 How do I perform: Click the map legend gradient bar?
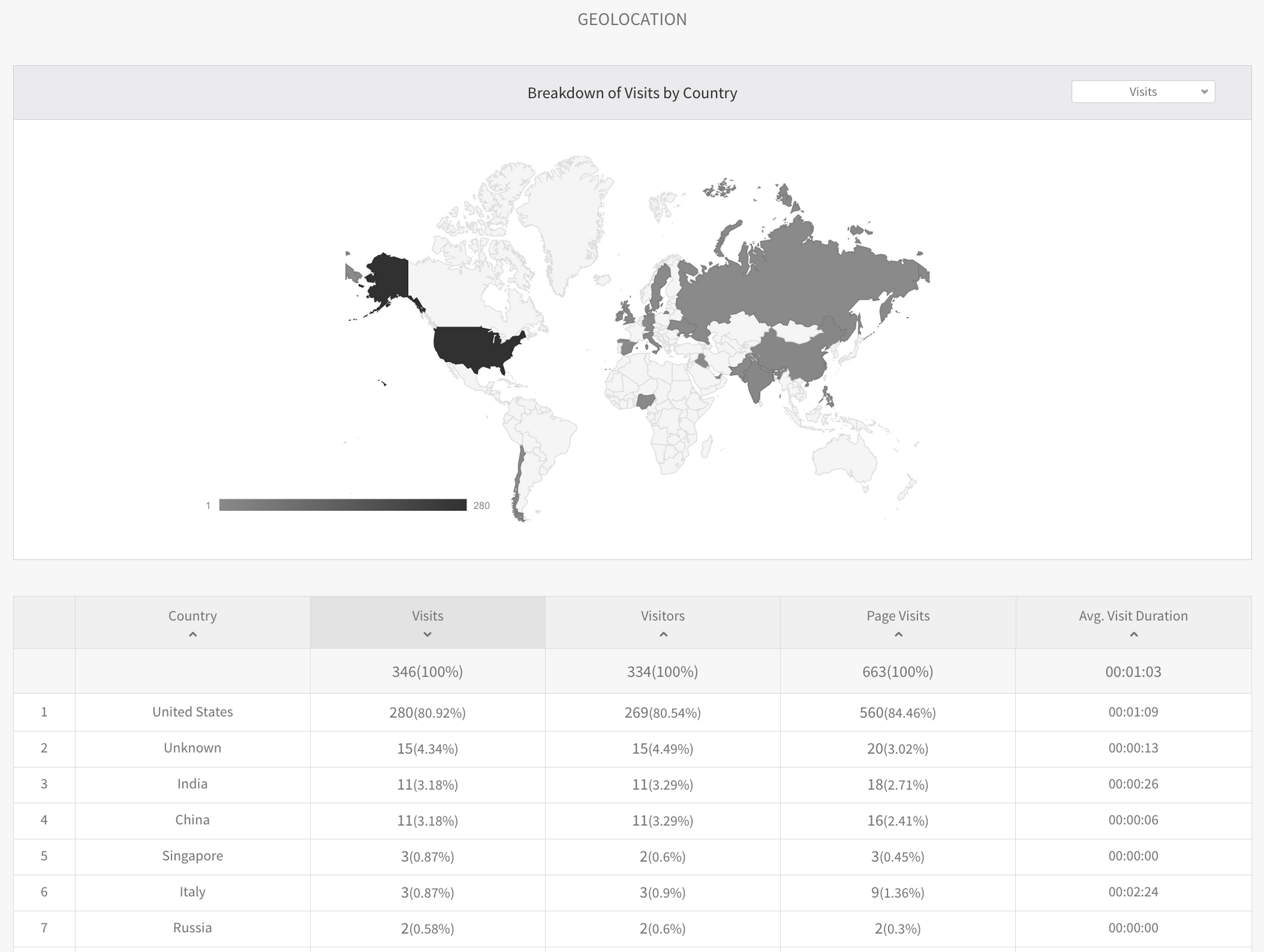[x=342, y=505]
